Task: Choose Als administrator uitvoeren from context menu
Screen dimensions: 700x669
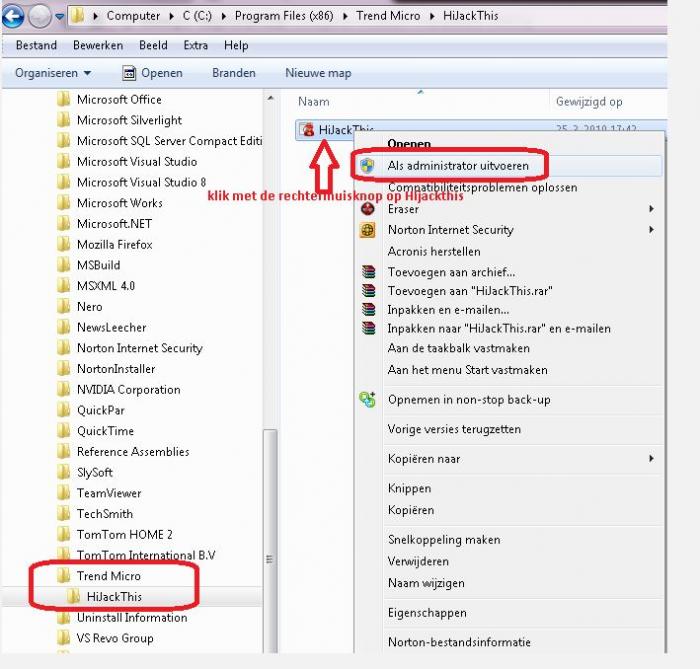Action: (x=458, y=166)
